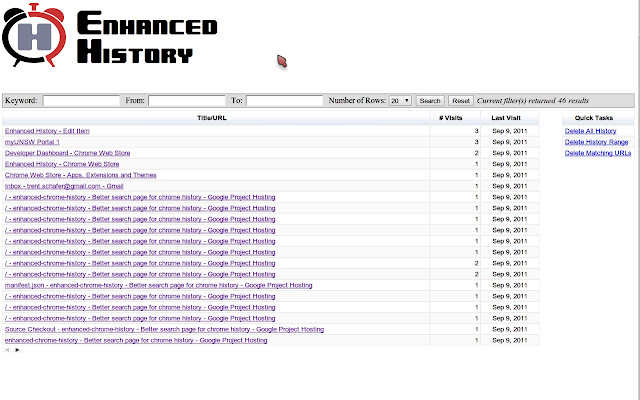The width and height of the screenshot is (640, 400).
Task: Open the Inbox Gmail history link
Action: point(64,186)
